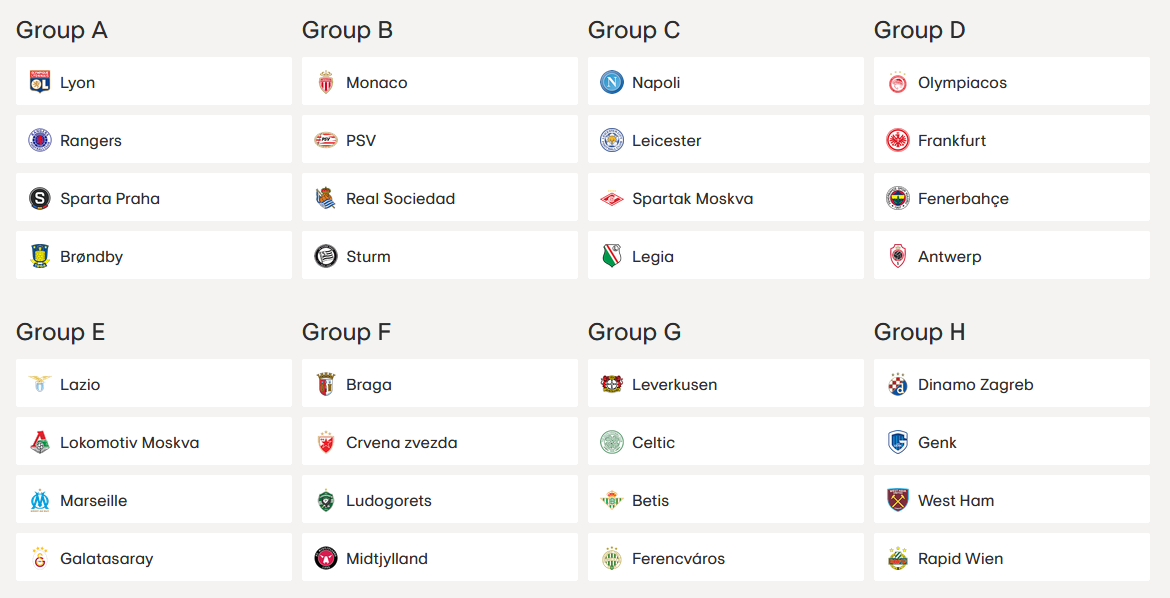The image size is (1170, 598).
Task: Click the Napoli crest icon
Action: coord(612,82)
